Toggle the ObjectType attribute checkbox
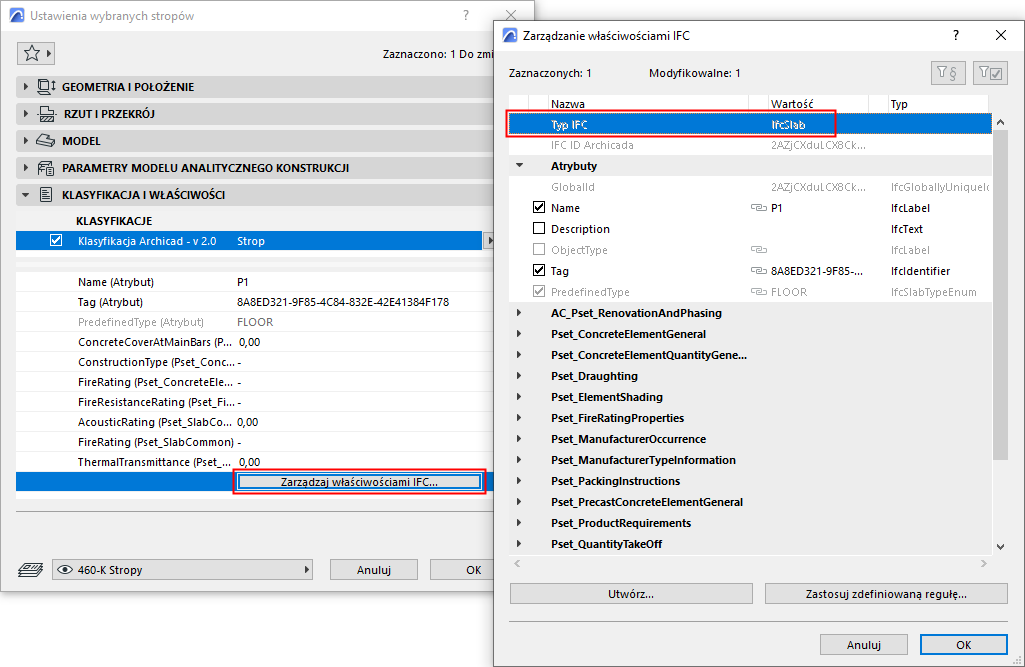 click(539, 249)
